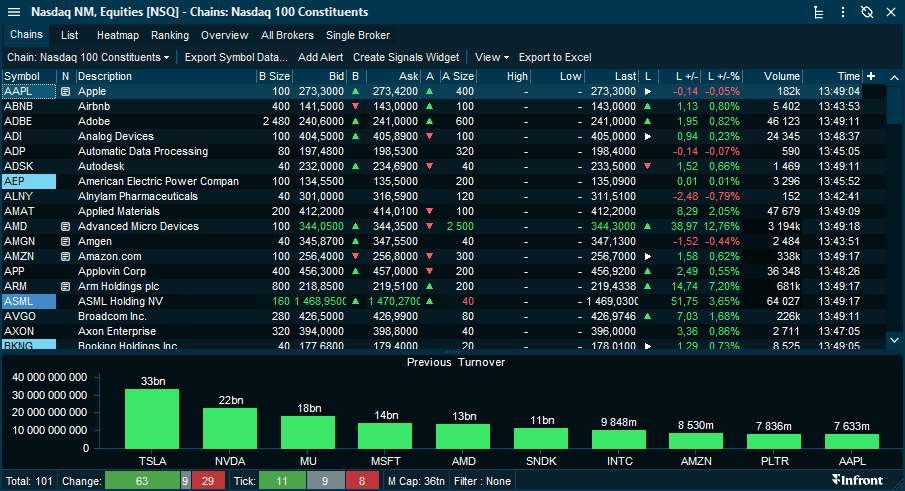The height and width of the screenshot is (491, 905).
Task: Click the Axon Enterprise description
Action: coord(117,331)
